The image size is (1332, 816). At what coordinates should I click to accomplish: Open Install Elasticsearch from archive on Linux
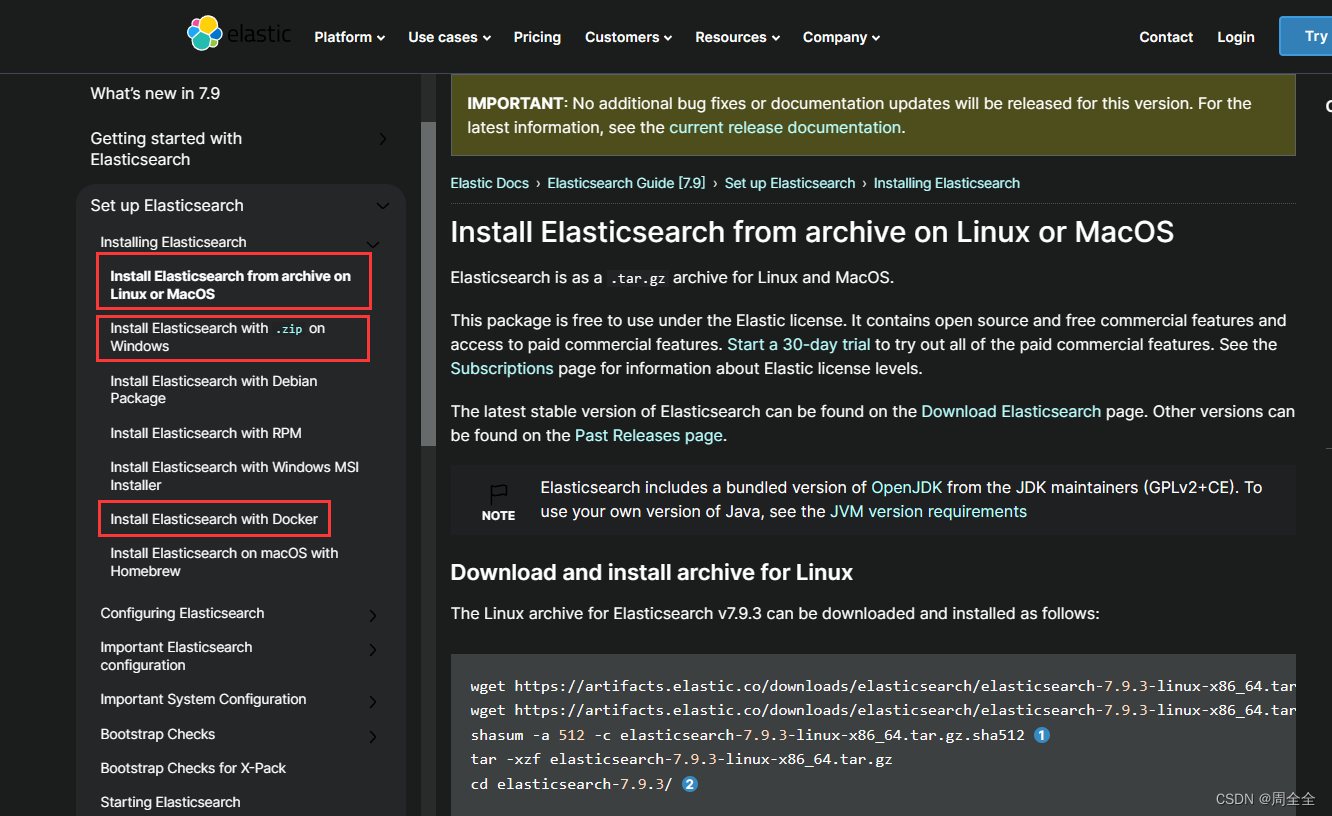coord(230,285)
